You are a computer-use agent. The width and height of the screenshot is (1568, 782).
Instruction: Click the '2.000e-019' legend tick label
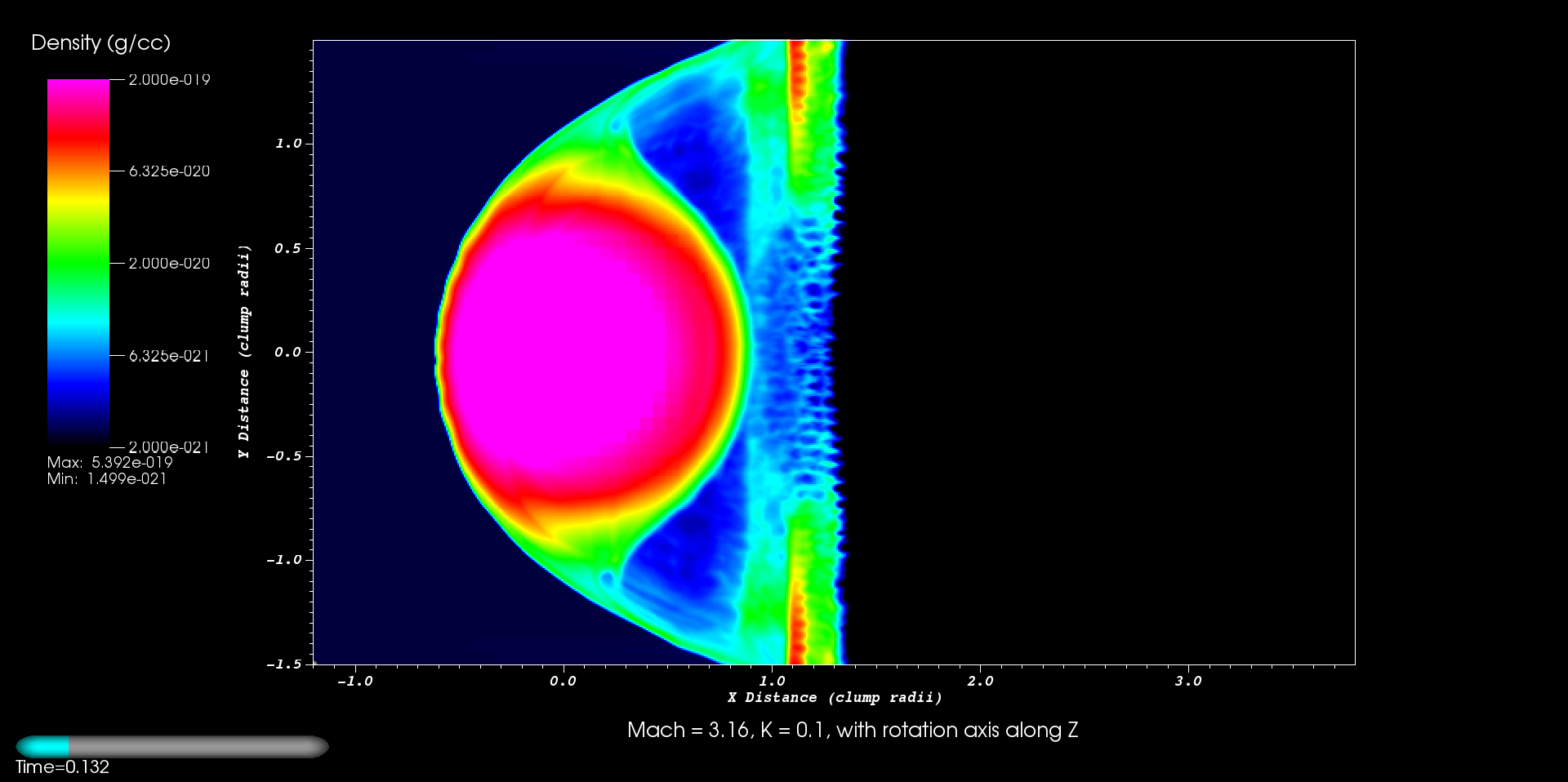[x=169, y=79]
